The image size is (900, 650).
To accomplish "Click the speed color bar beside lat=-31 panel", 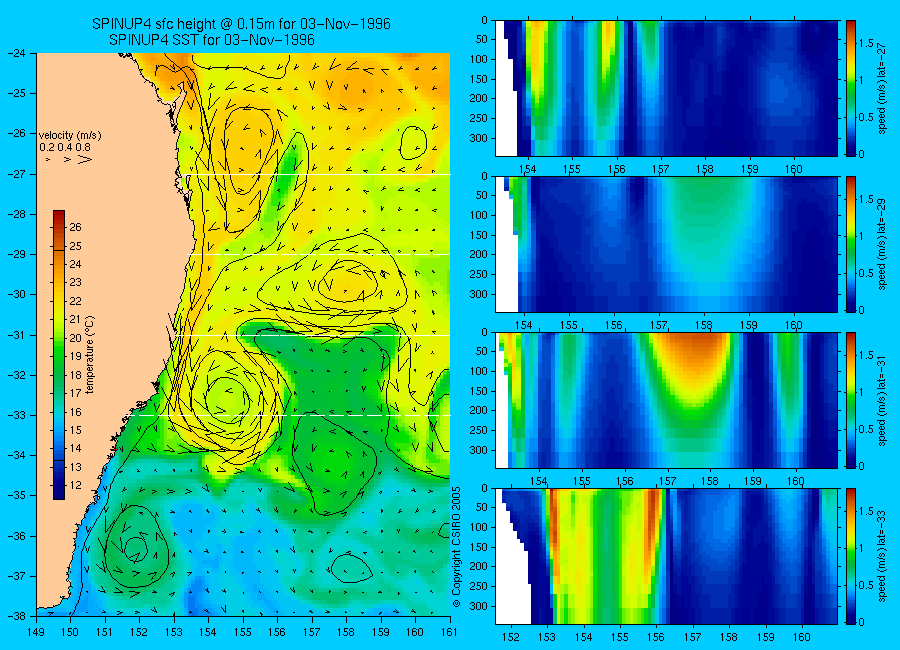I will (850, 400).
